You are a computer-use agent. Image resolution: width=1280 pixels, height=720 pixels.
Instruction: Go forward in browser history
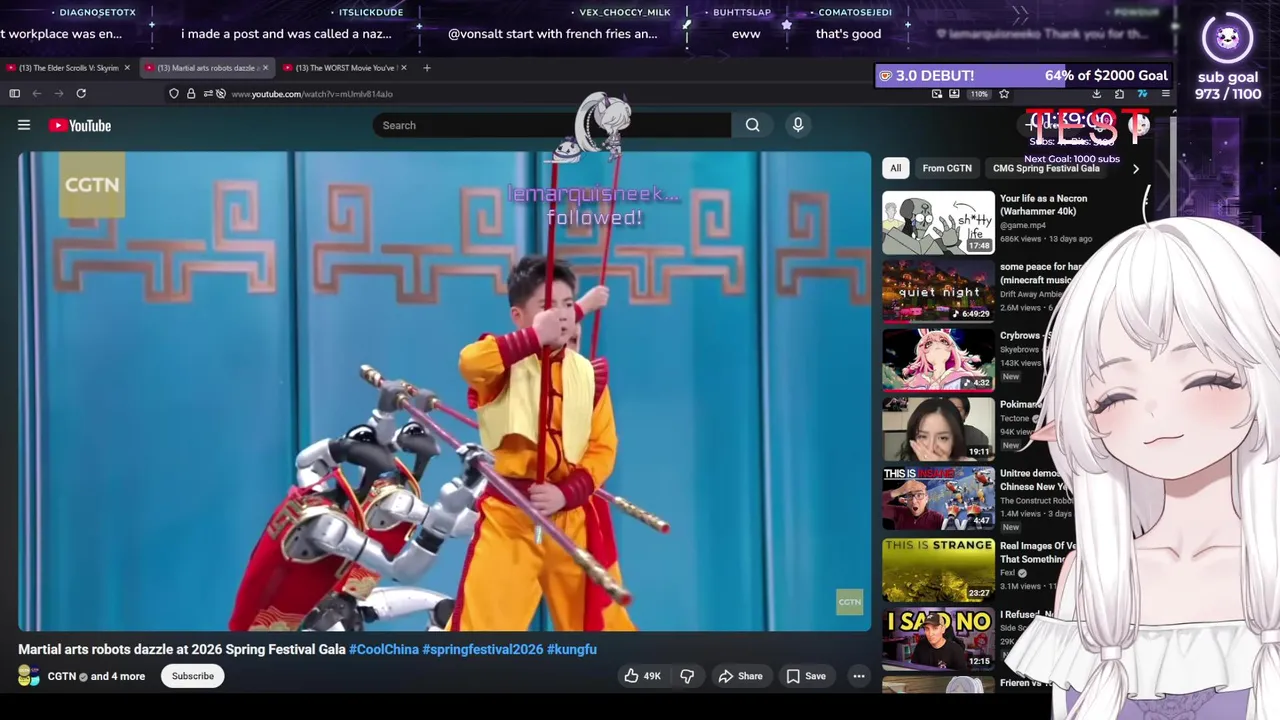58,93
